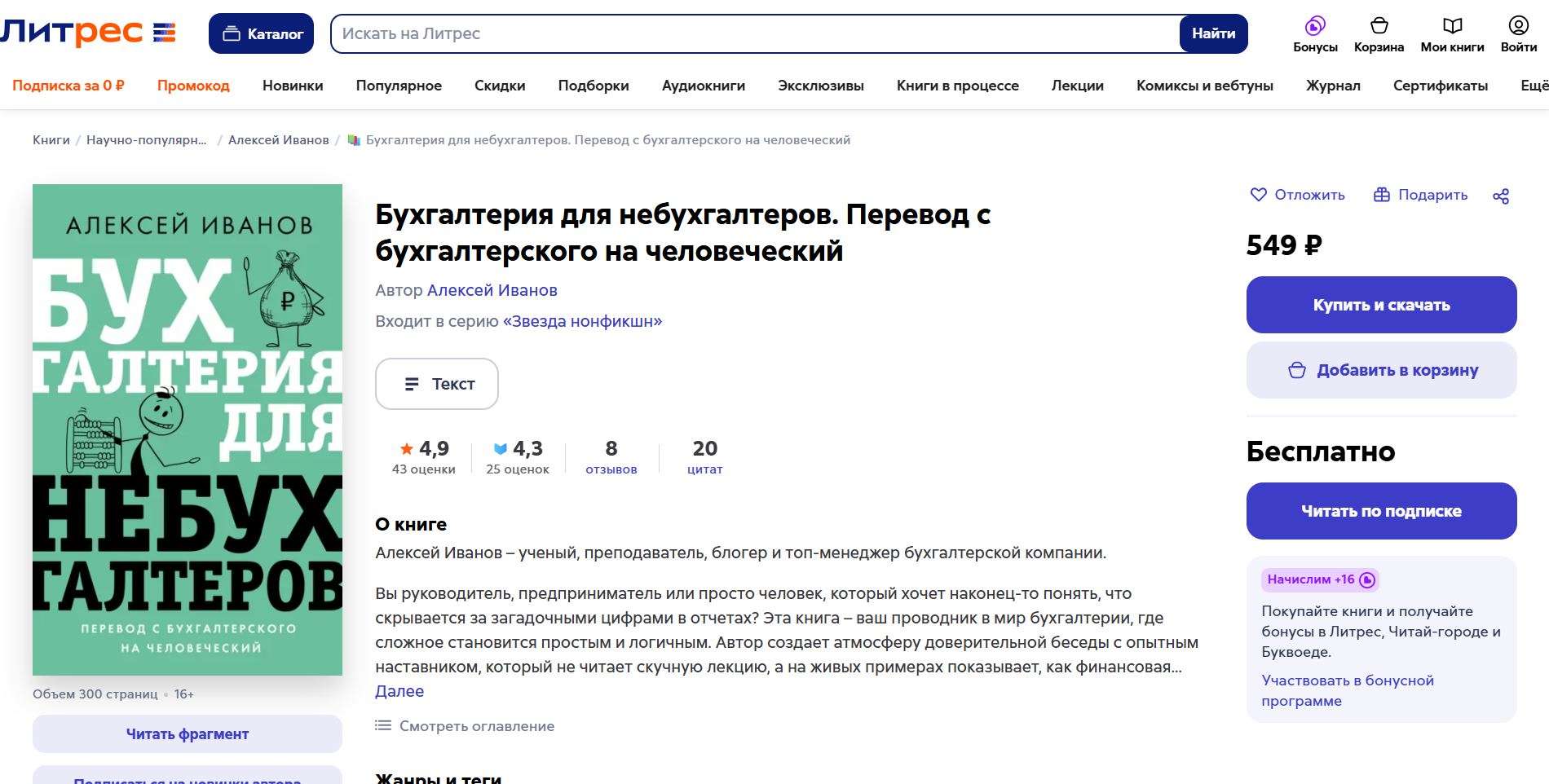Go to Новинки section
The image size is (1549, 784).
pyautogui.click(x=293, y=86)
